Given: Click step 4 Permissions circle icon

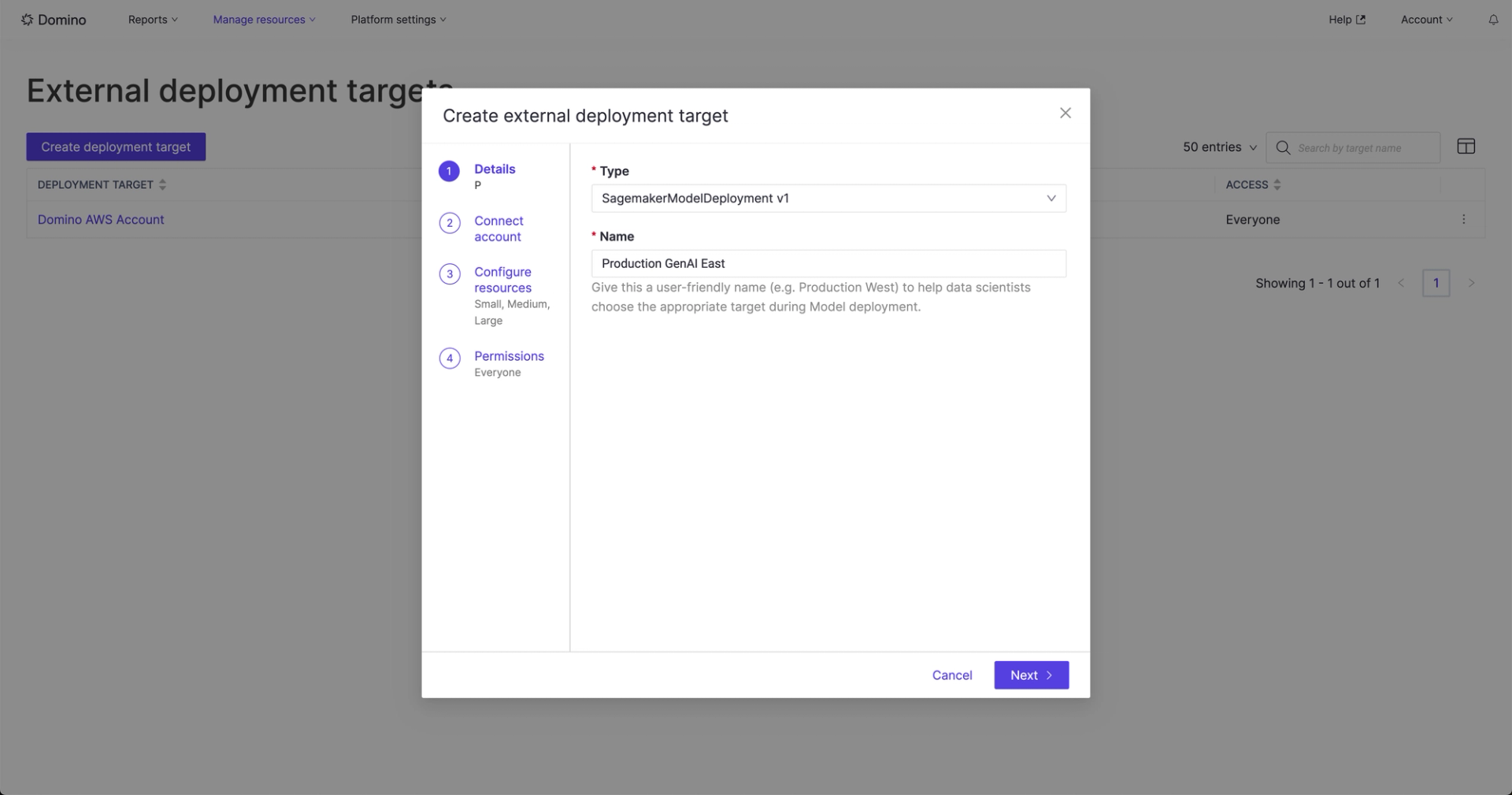Looking at the screenshot, I should pos(450,358).
